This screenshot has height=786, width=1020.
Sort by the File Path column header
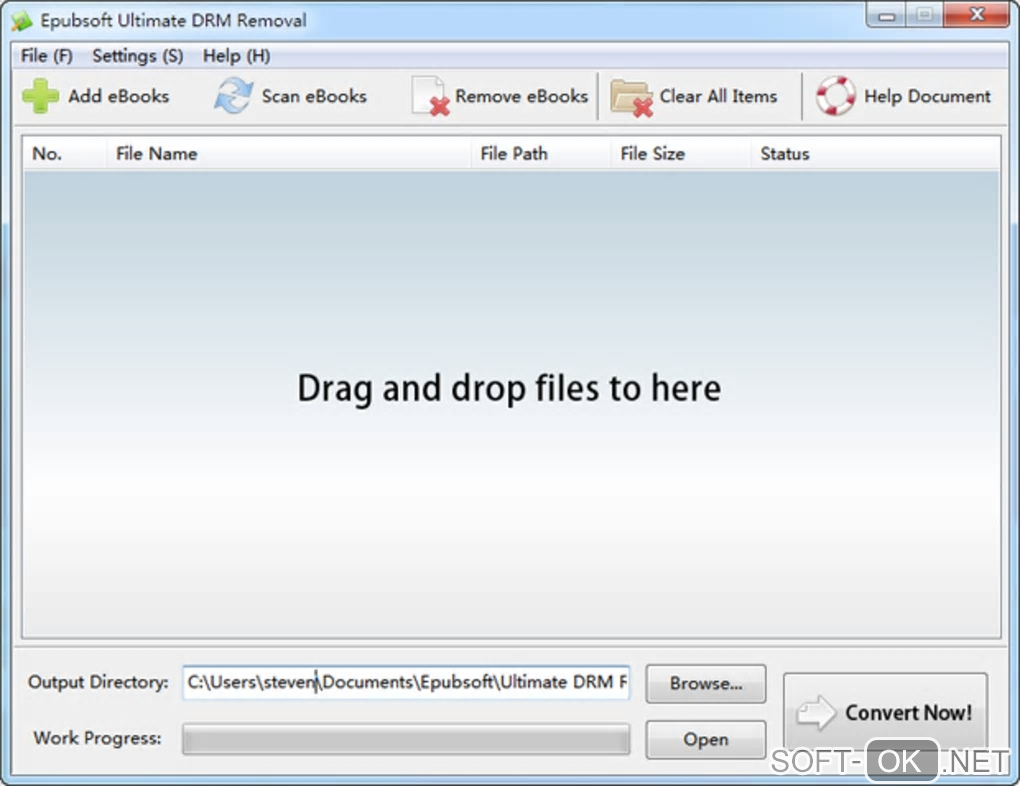tap(541, 154)
